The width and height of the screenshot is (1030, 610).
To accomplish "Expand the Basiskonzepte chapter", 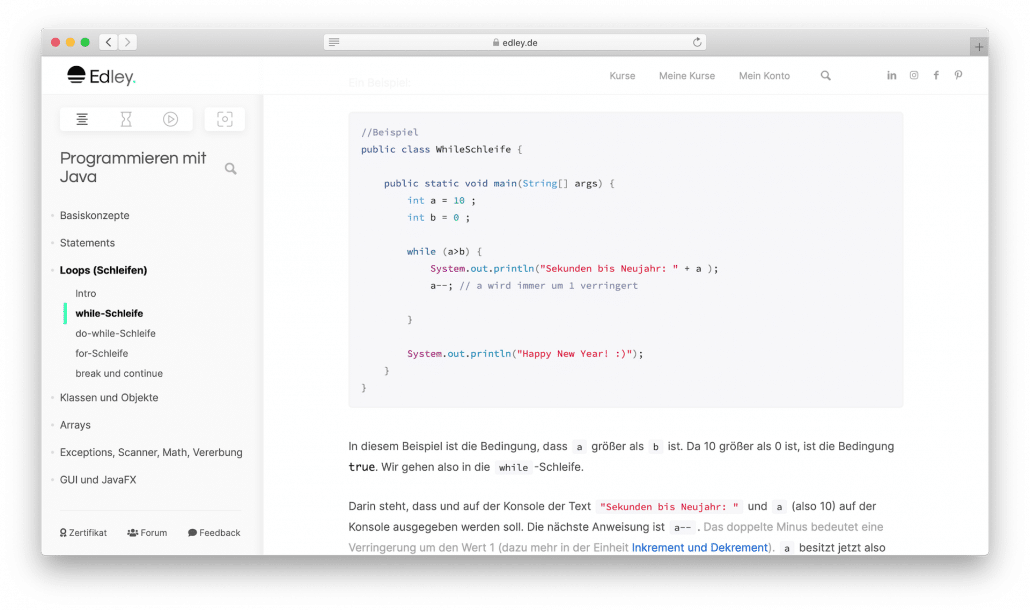I will tap(95, 215).
